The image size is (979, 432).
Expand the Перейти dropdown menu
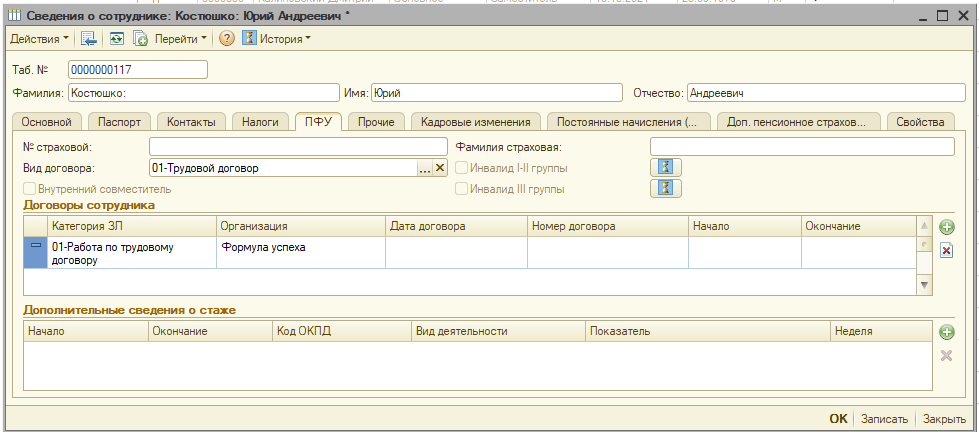click(x=181, y=39)
